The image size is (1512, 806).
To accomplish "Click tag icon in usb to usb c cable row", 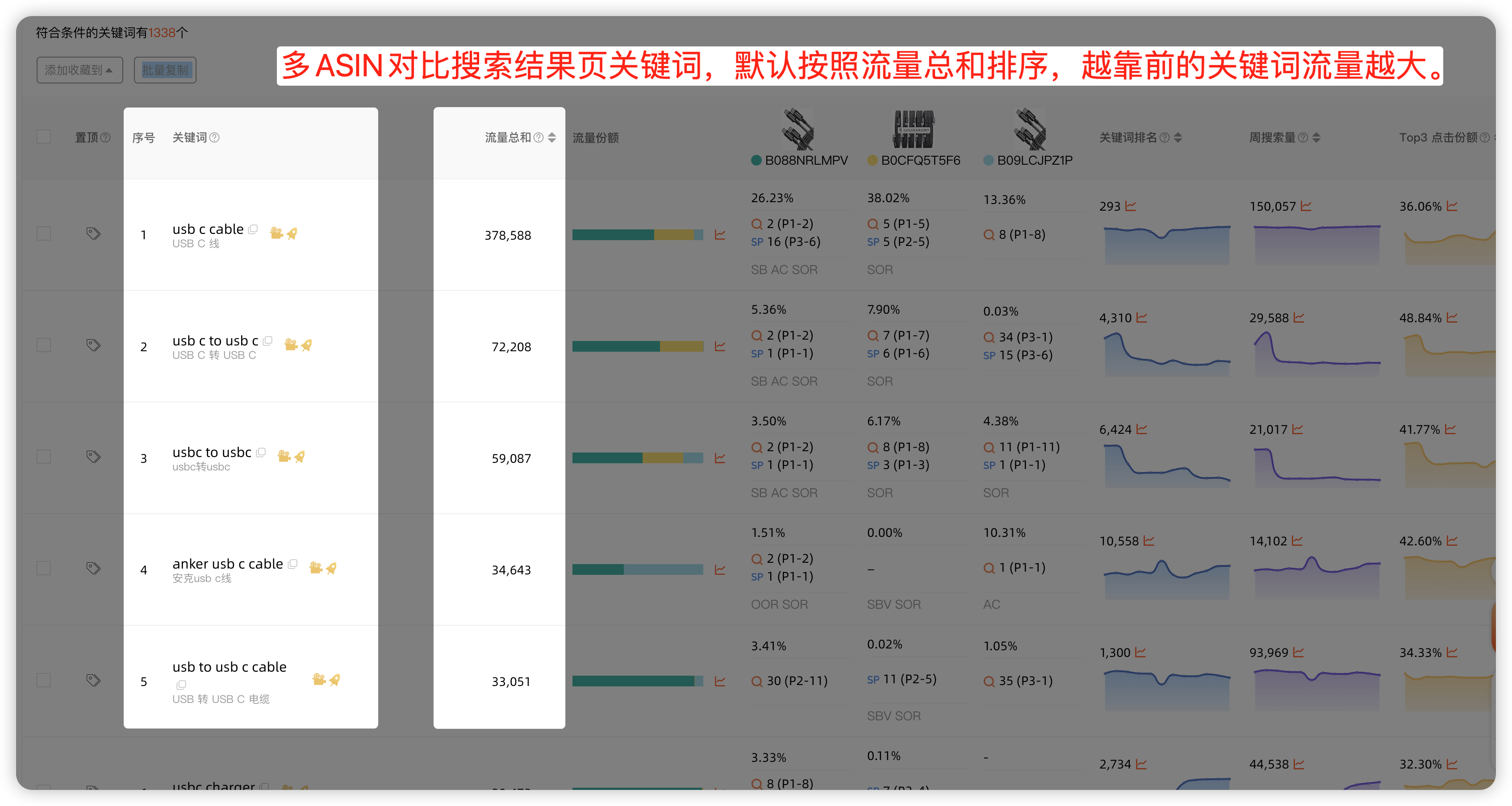I will (x=93, y=680).
